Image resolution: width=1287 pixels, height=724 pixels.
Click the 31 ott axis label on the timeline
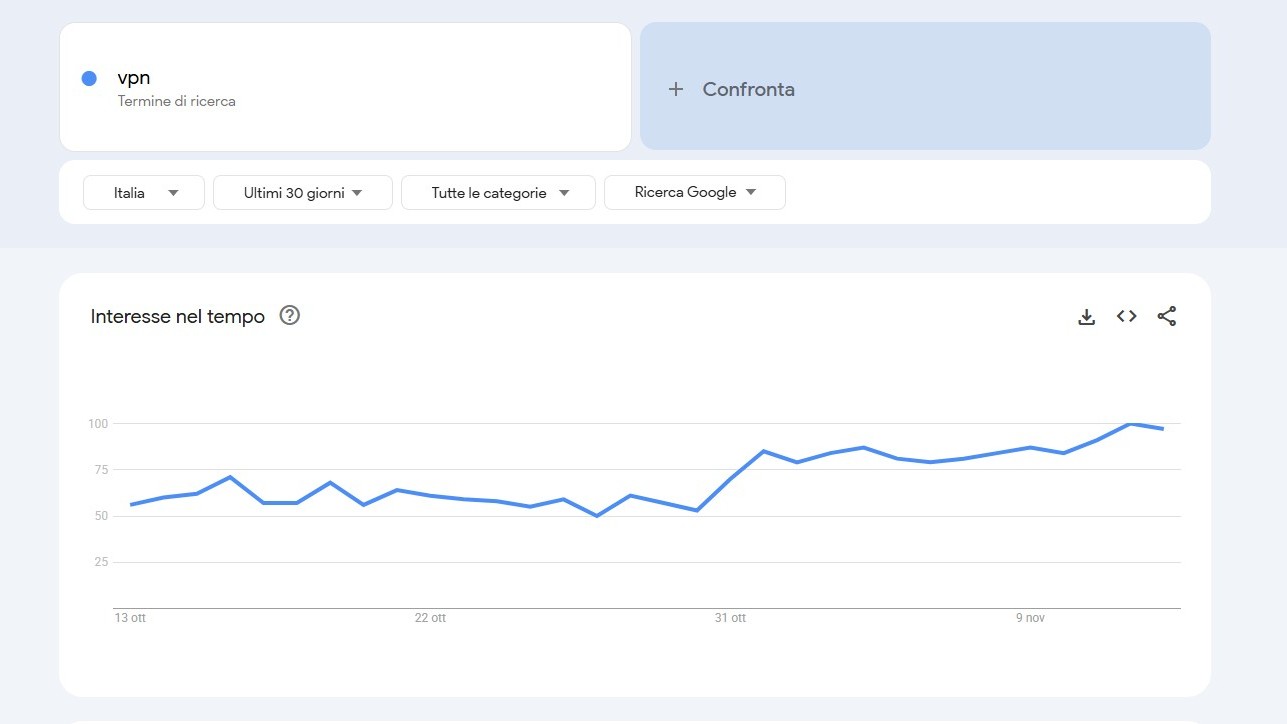(x=731, y=617)
